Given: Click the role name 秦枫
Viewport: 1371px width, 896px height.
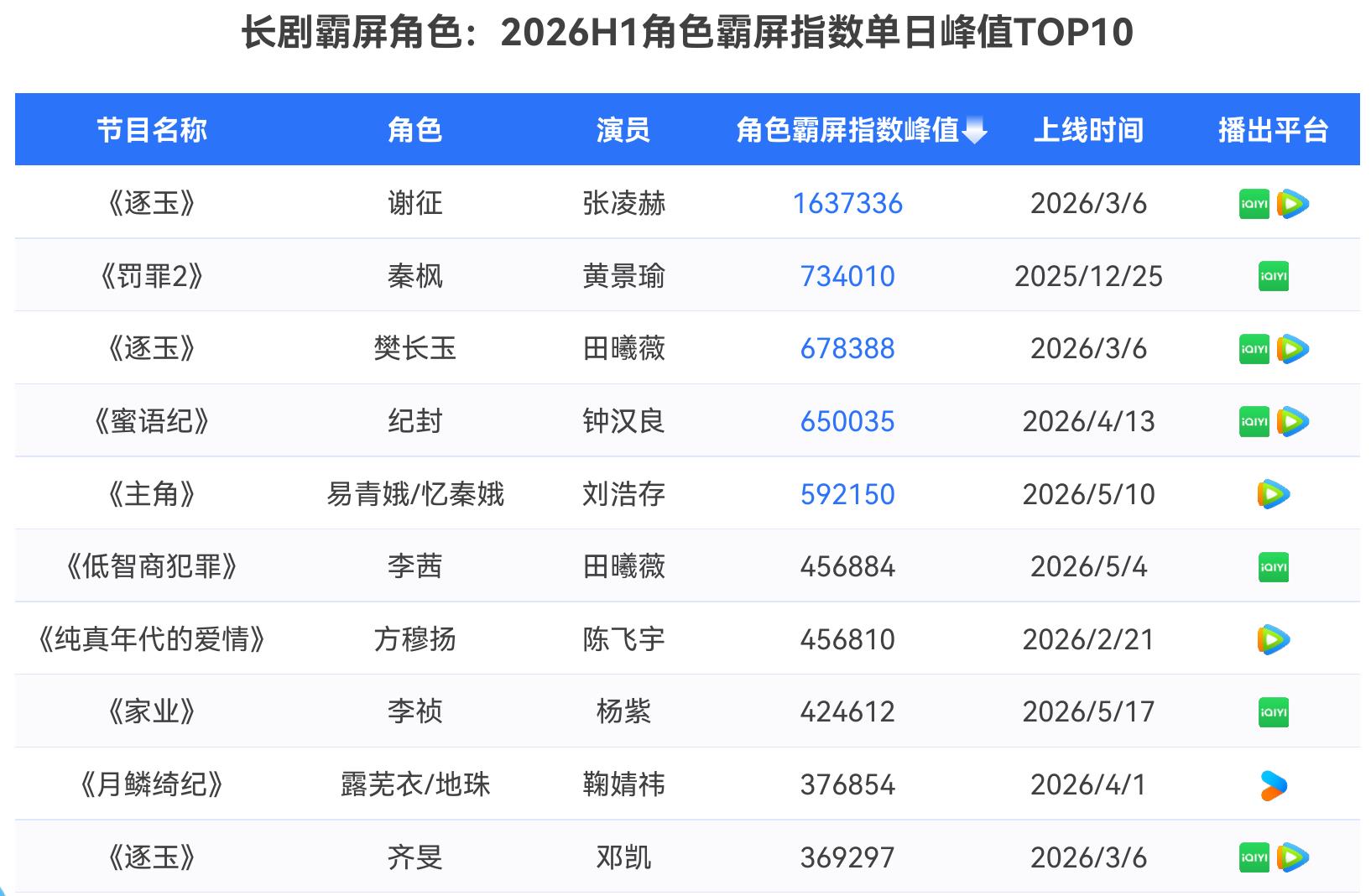Looking at the screenshot, I should (414, 277).
